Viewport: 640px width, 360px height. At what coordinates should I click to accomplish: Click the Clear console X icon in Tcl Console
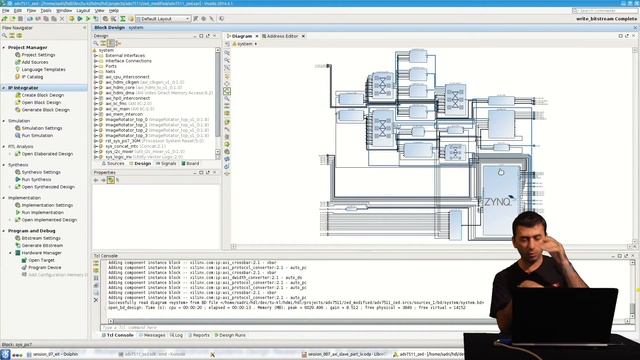coord(96,300)
